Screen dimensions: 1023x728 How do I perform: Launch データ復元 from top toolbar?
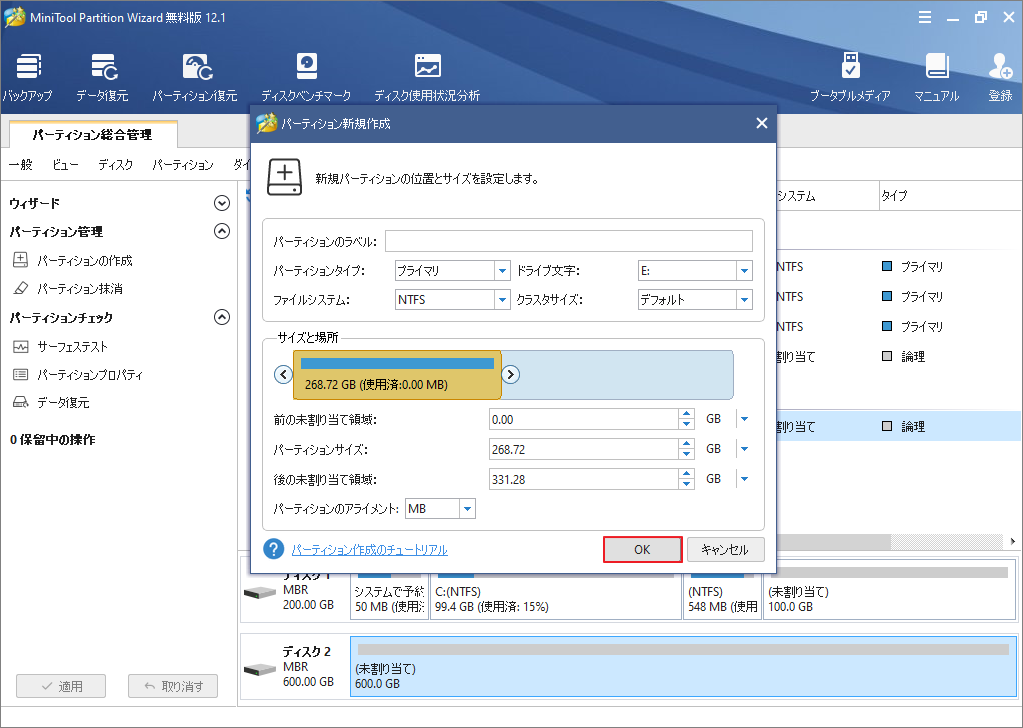pos(102,77)
